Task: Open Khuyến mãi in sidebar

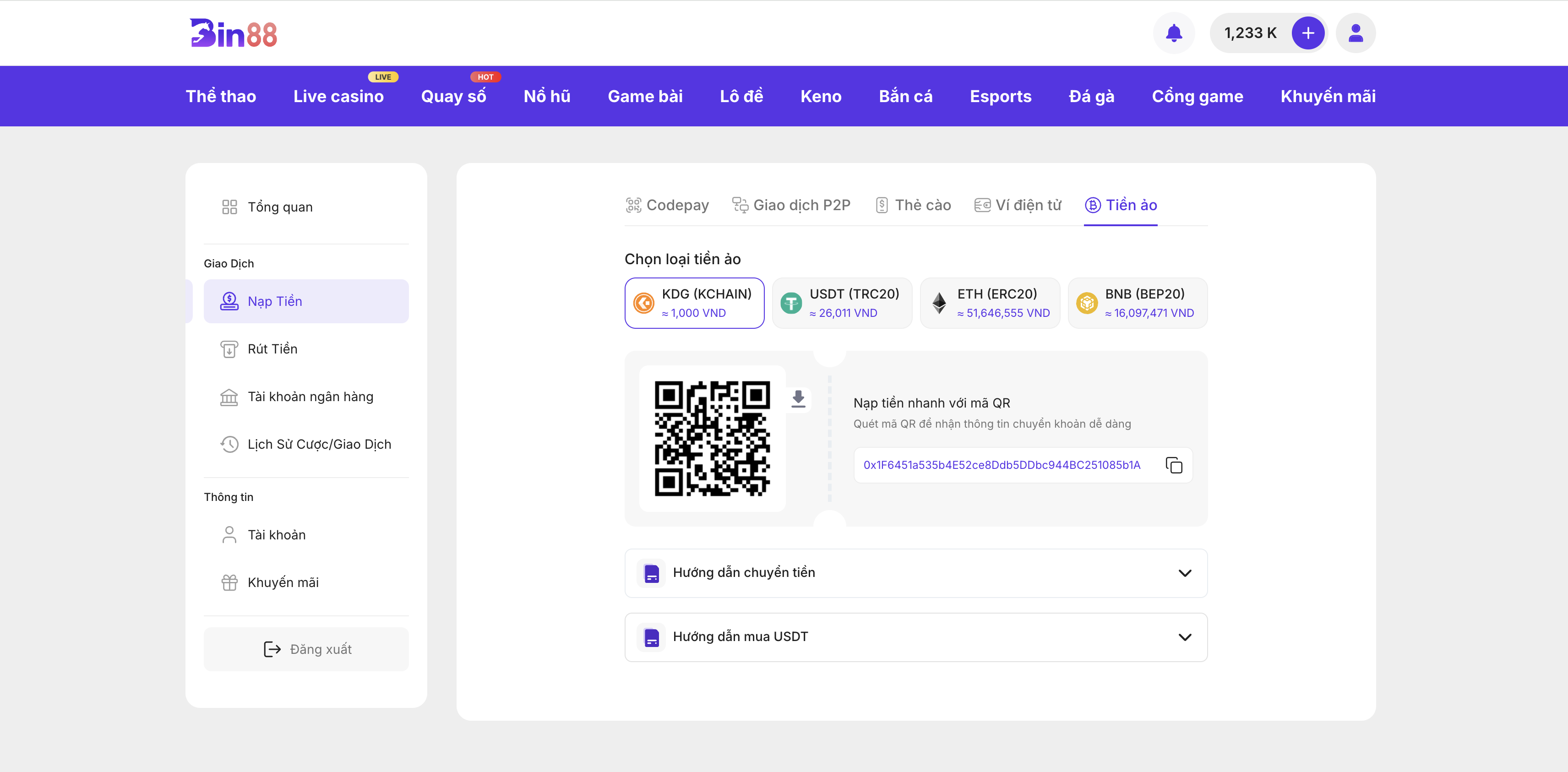Action: click(x=306, y=582)
